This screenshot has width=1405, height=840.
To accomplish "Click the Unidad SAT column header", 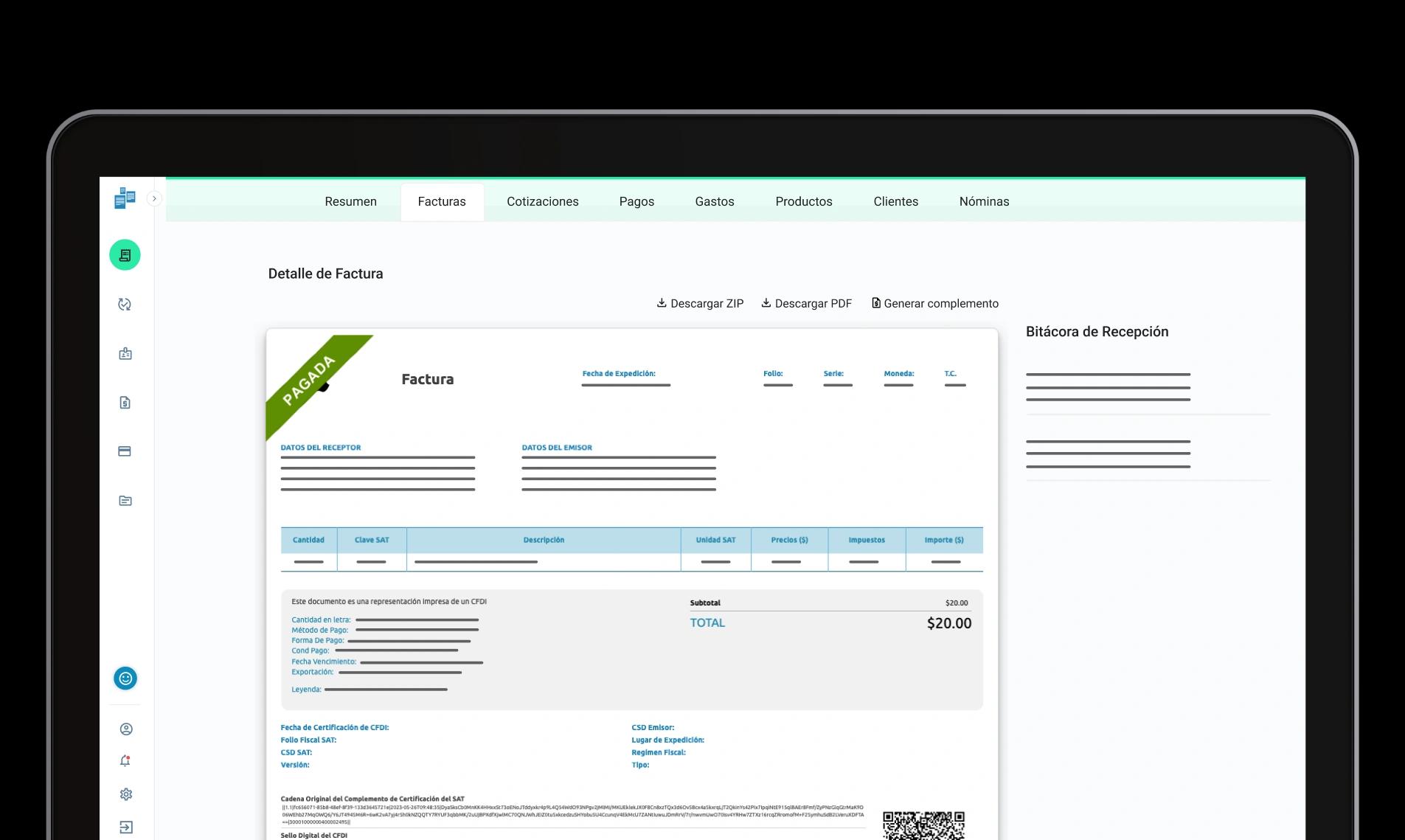I will pos(715,540).
